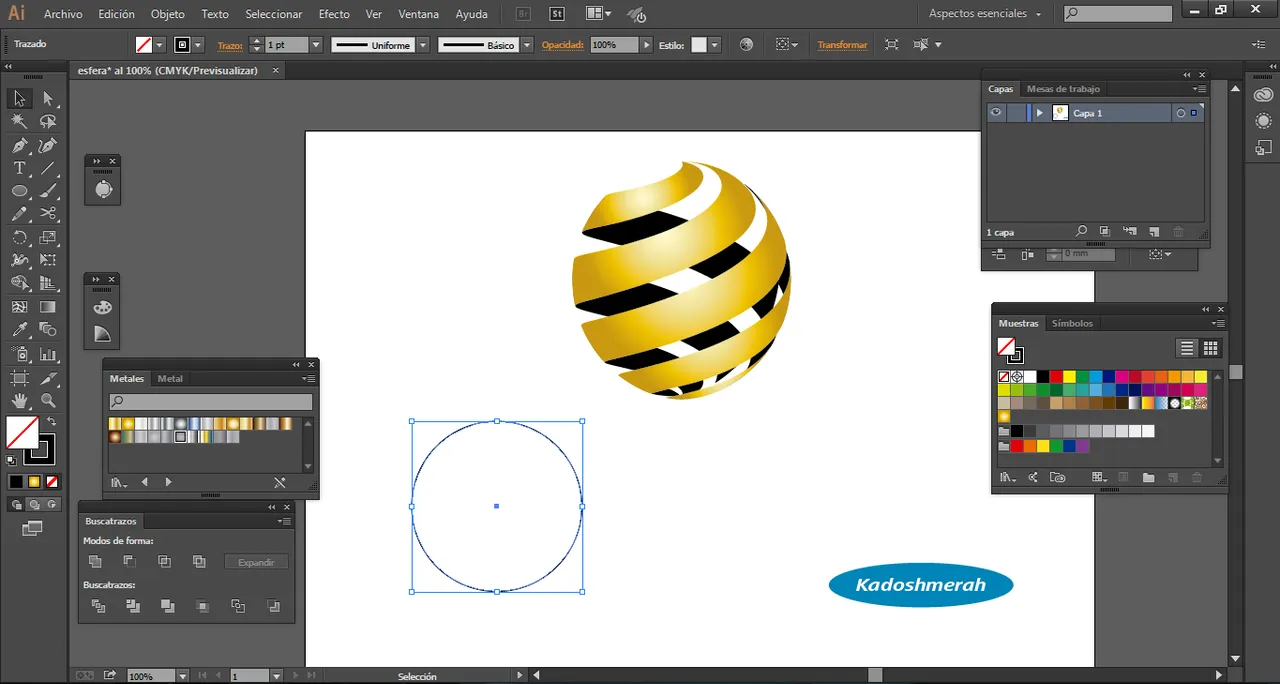The height and width of the screenshot is (684, 1280).
Task: Expand the Capa 1 layer triangle
Action: 1040,113
